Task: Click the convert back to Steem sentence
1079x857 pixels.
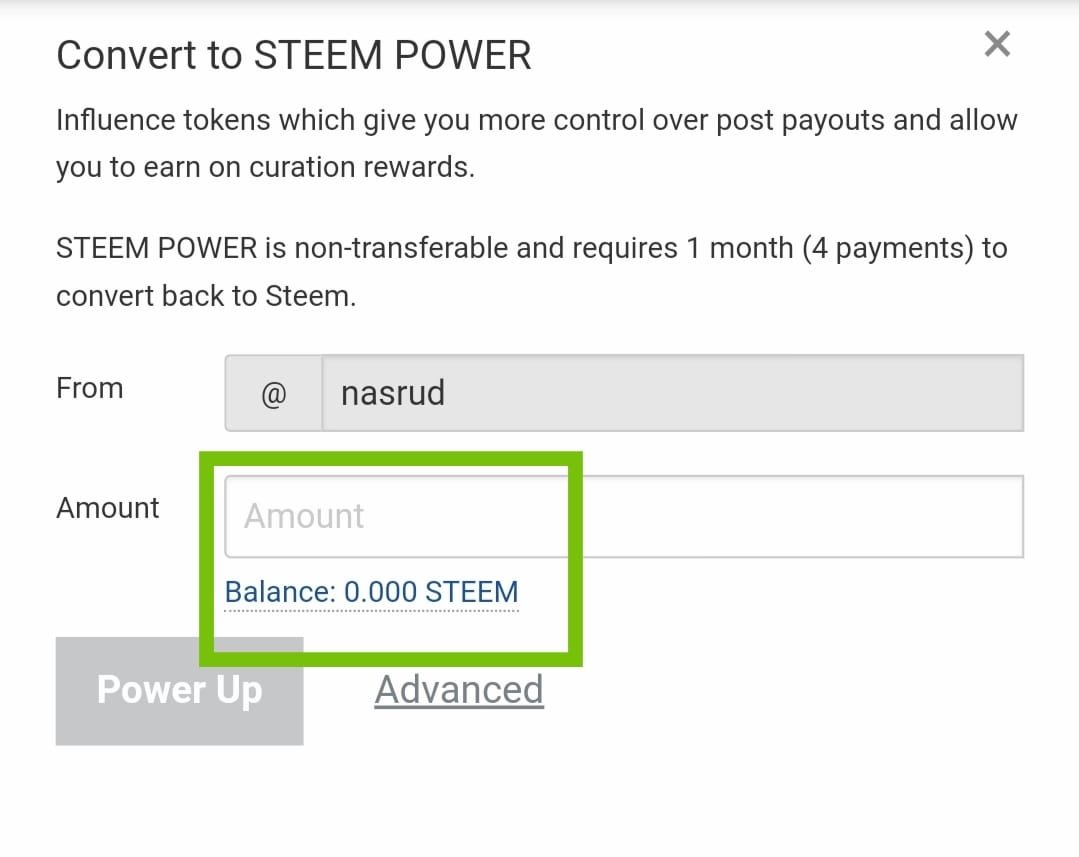Action: click(206, 296)
